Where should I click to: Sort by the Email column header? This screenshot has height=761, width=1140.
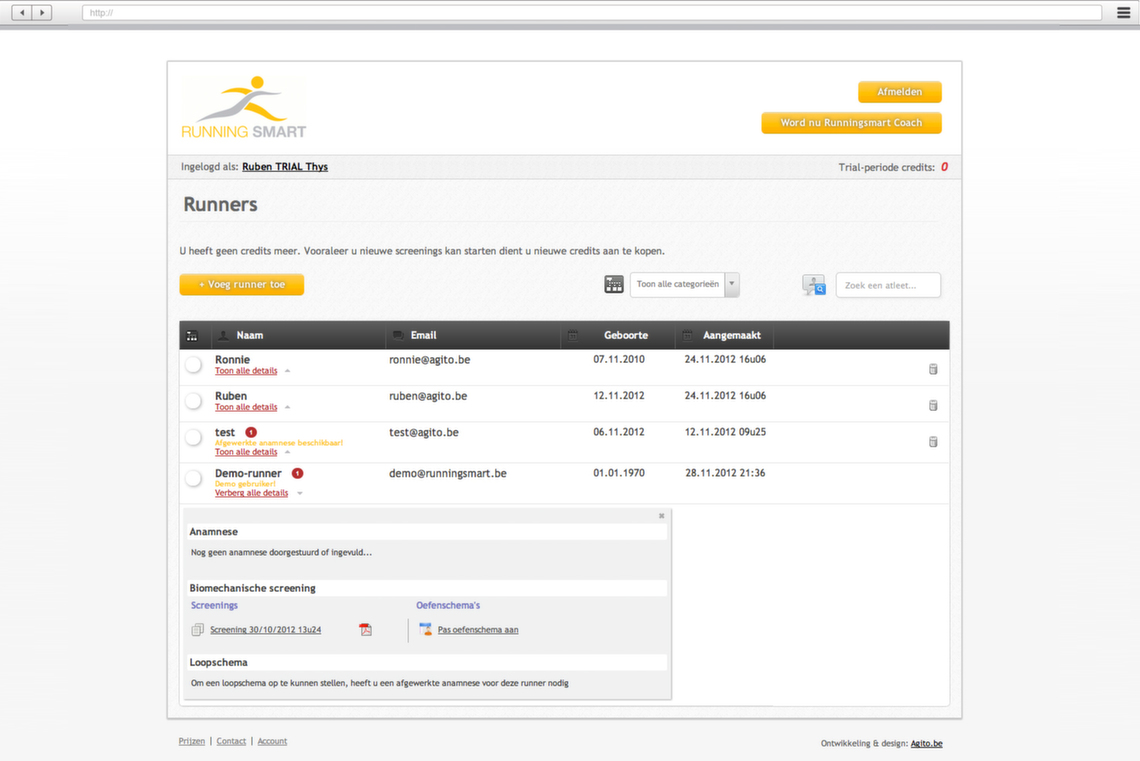[423, 335]
